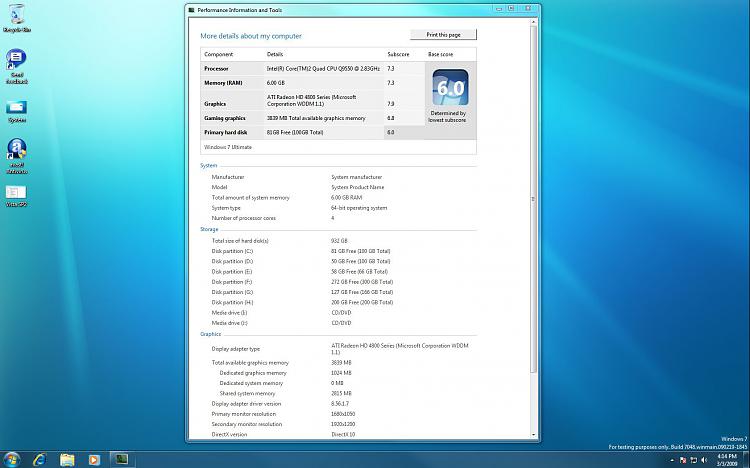This screenshot has width=750, height=468.
Task: Minimize the Performance Information window
Action: click(499, 9)
